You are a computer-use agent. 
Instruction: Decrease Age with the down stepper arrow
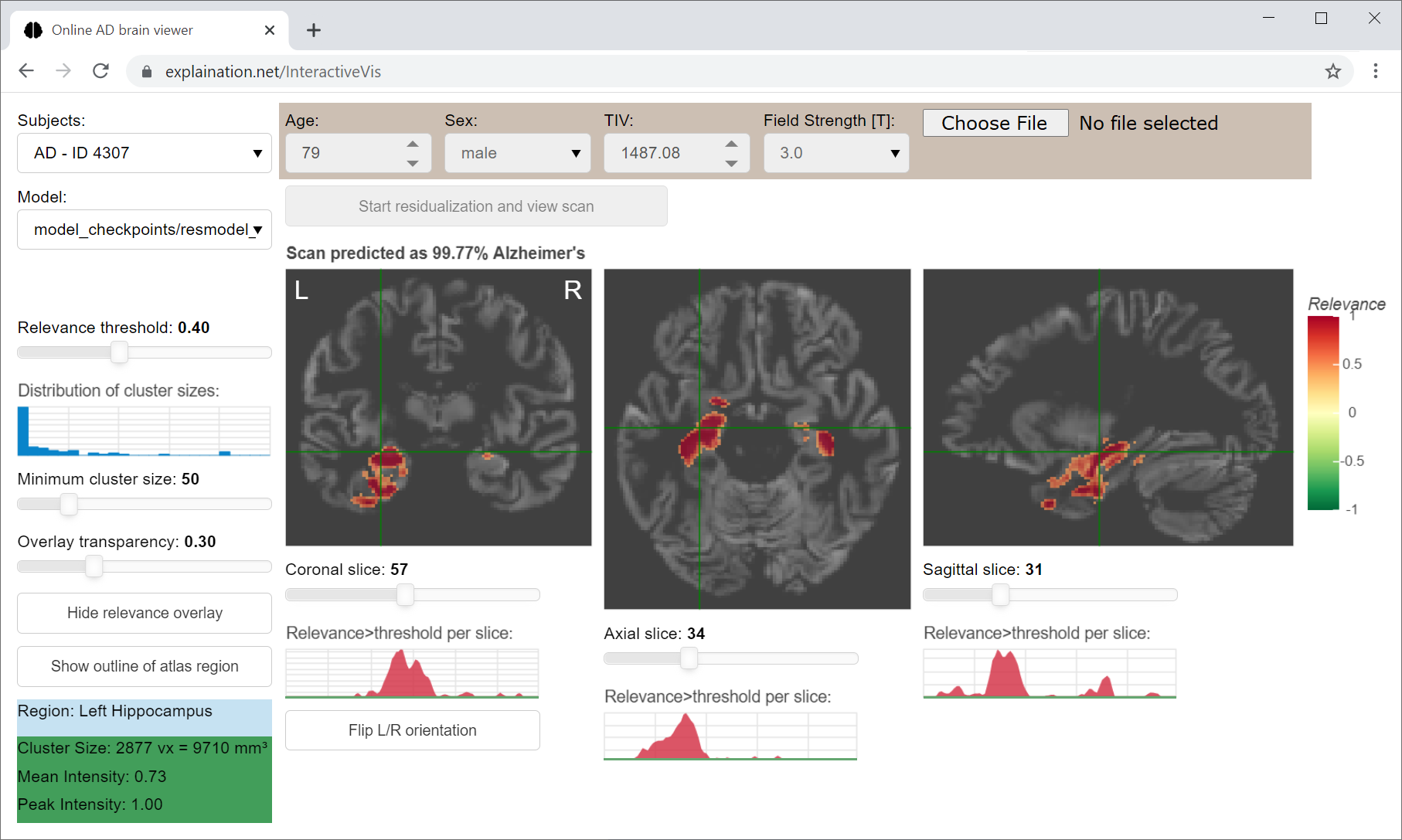tap(413, 163)
